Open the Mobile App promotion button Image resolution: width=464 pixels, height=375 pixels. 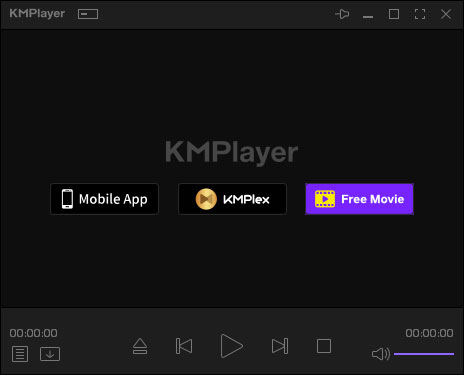pos(105,199)
